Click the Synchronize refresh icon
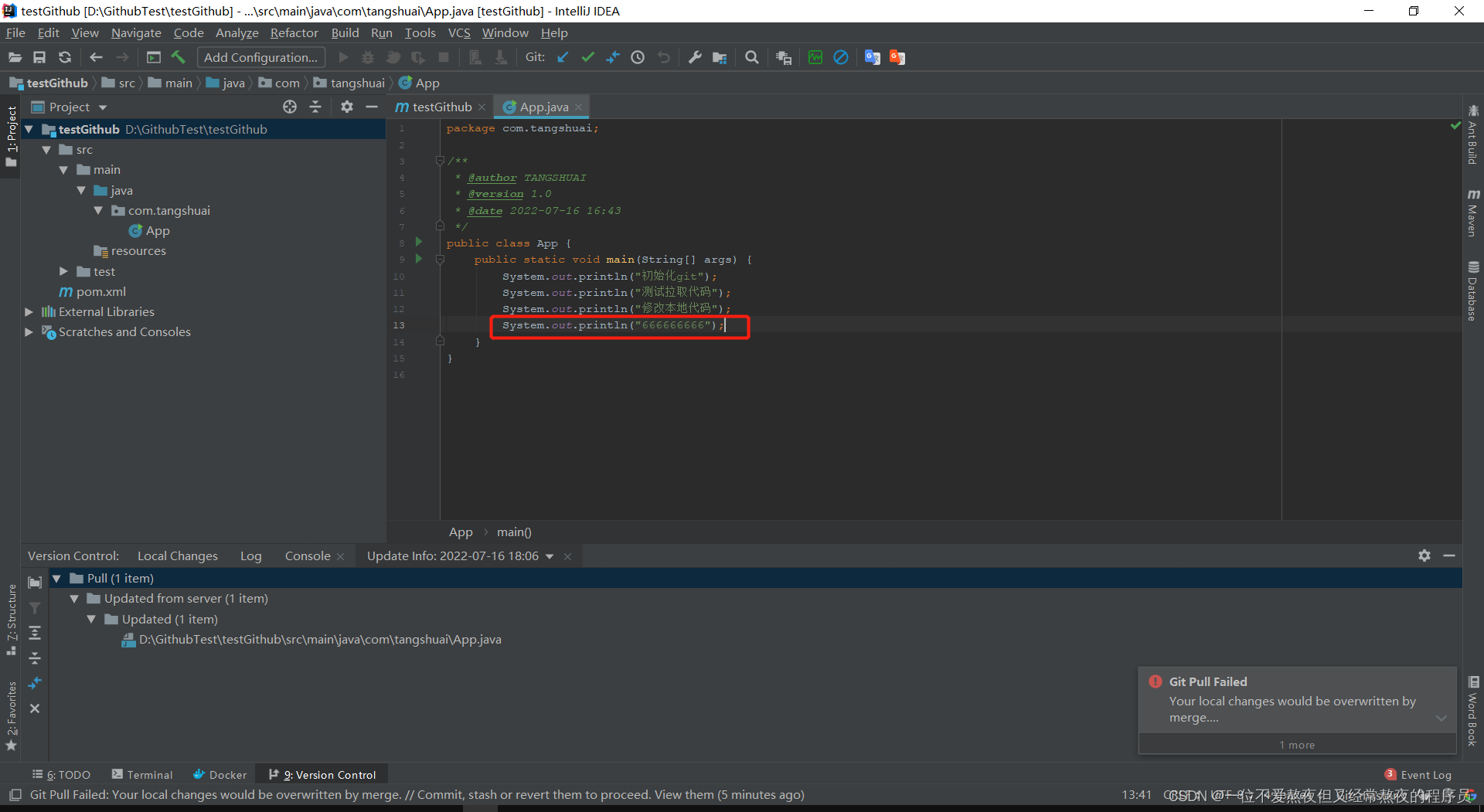The height and width of the screenshot is (812, 1484). [65, 57]
